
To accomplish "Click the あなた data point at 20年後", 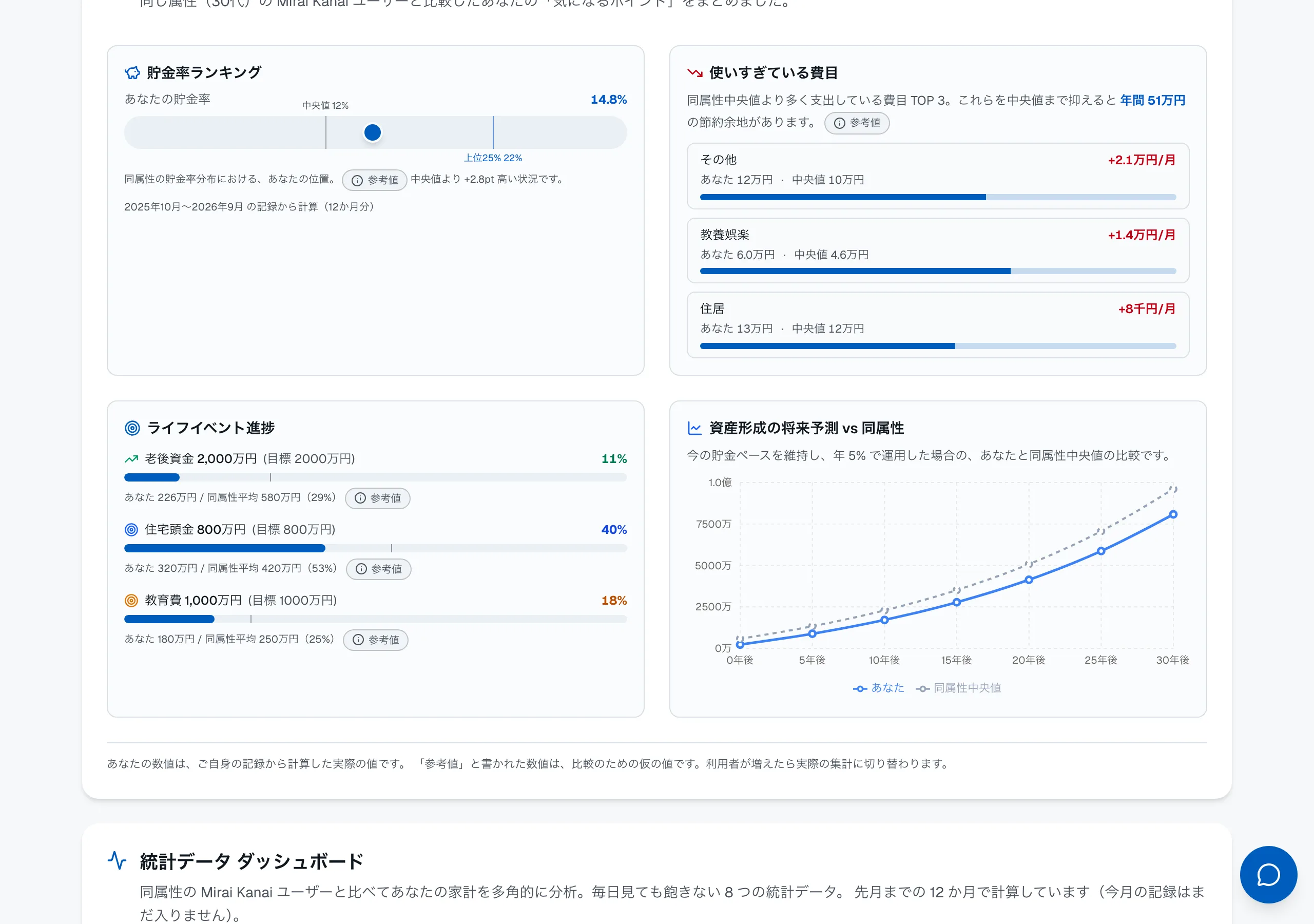I will (1029, 580).
